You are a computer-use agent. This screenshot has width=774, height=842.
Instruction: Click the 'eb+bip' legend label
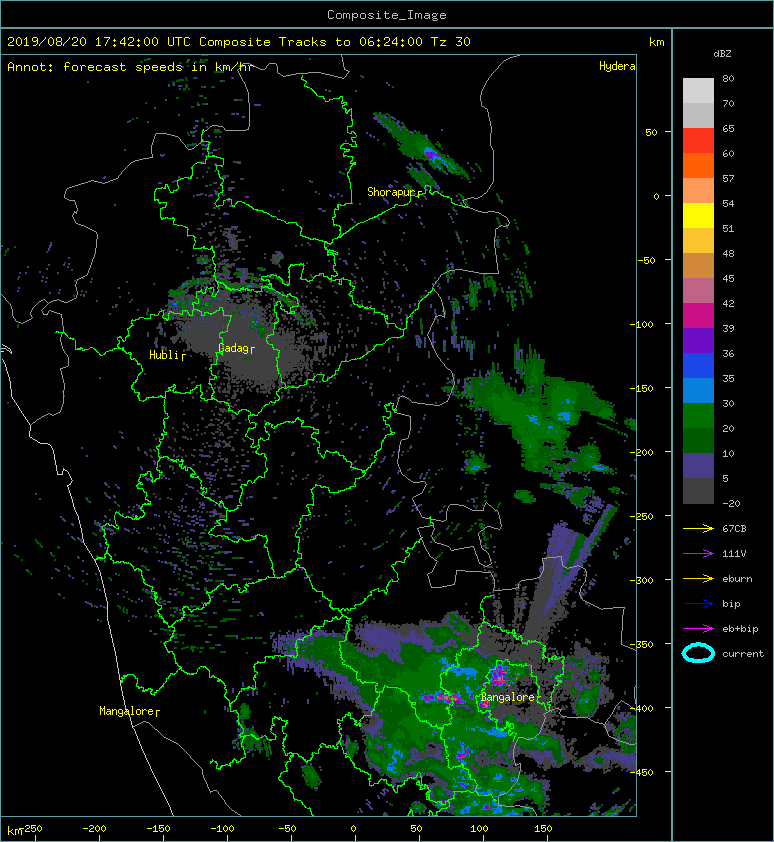(x=740, y=629)
